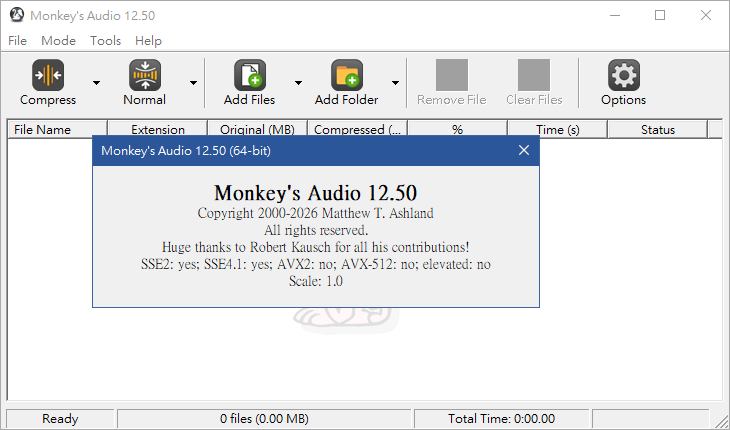
Task: Click the Add Folder icon
Action: click(x=347, y=75)
